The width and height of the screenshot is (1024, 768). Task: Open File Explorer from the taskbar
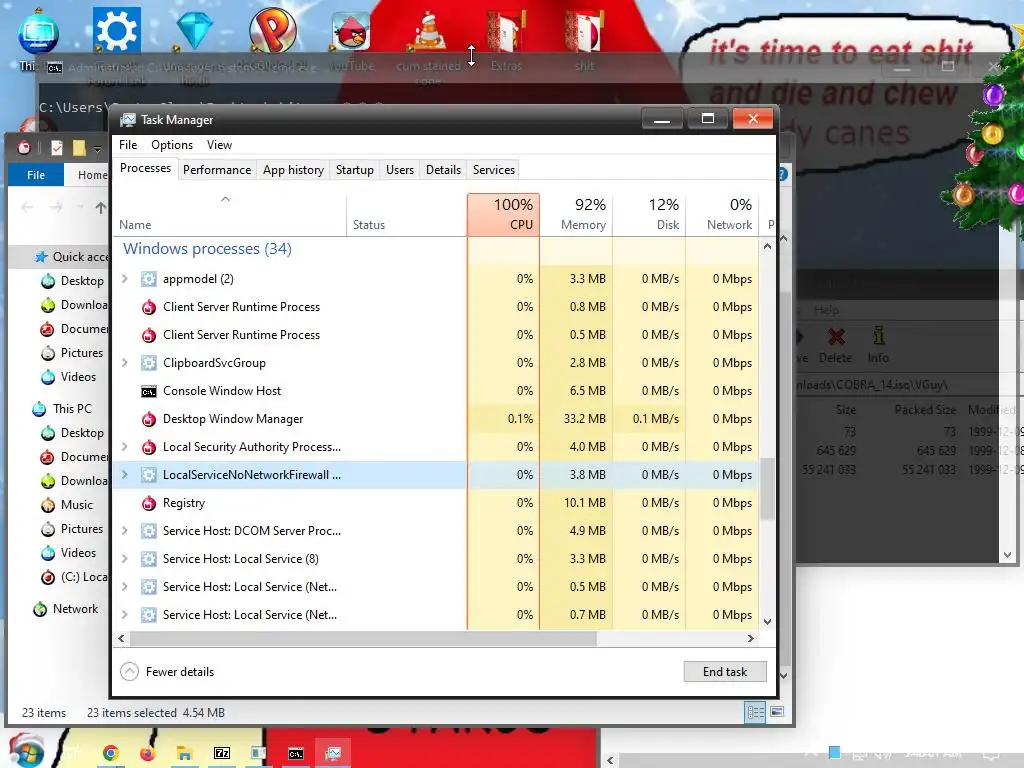pos(185,754)
